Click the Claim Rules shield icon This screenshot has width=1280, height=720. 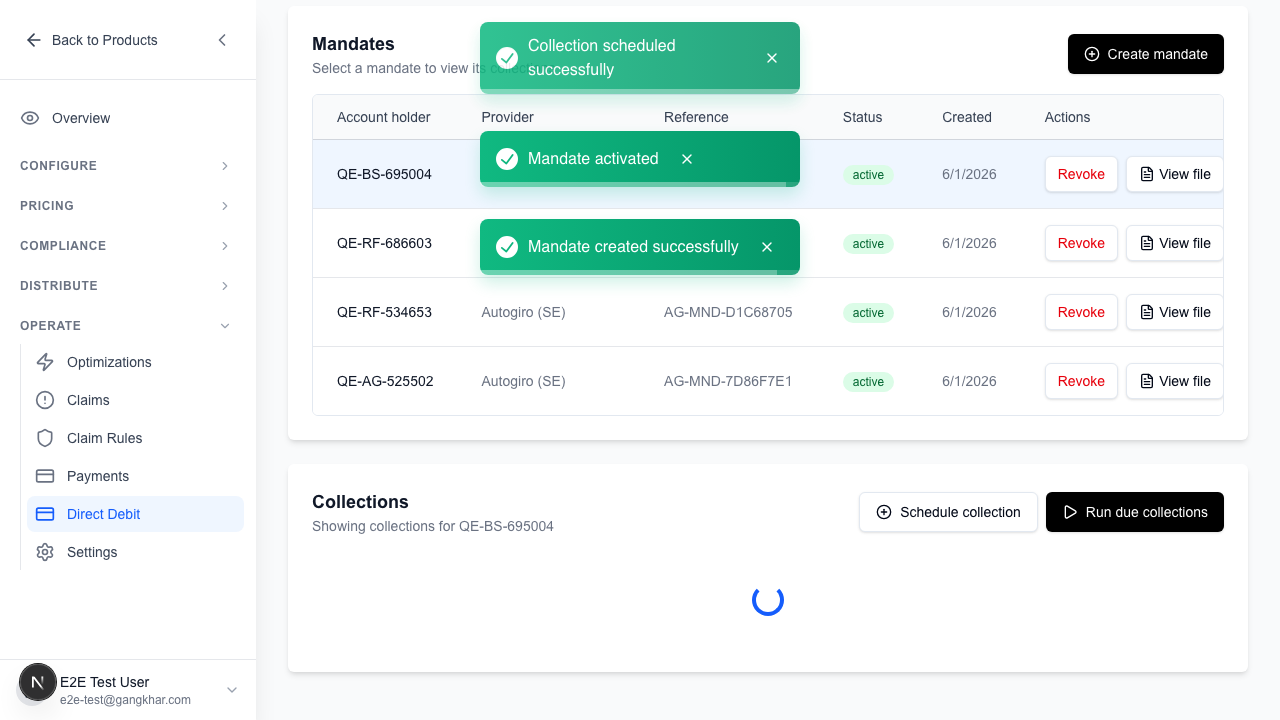pos(45,438)
